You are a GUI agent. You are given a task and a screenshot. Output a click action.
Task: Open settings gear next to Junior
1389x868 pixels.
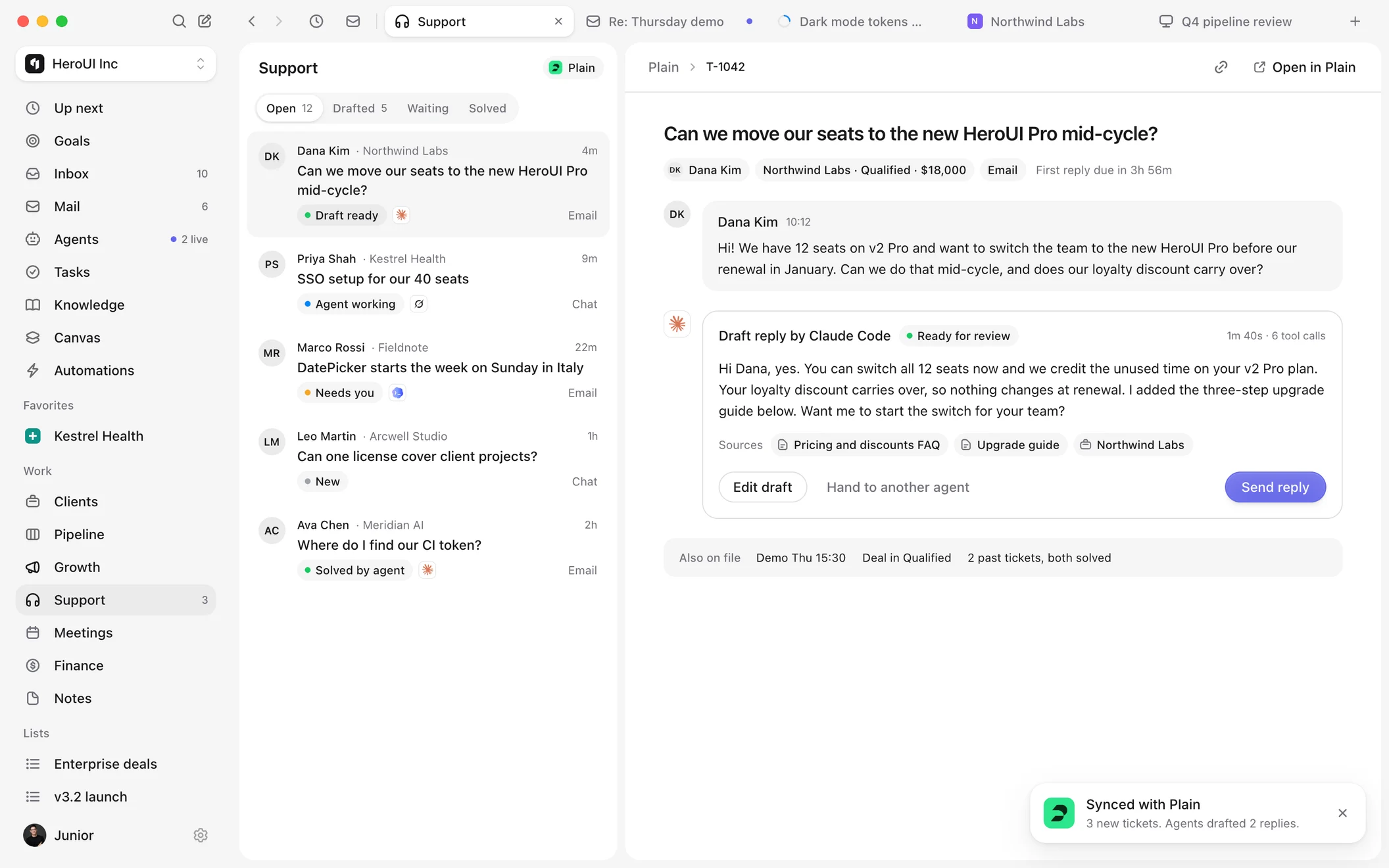tap(201, 835)
